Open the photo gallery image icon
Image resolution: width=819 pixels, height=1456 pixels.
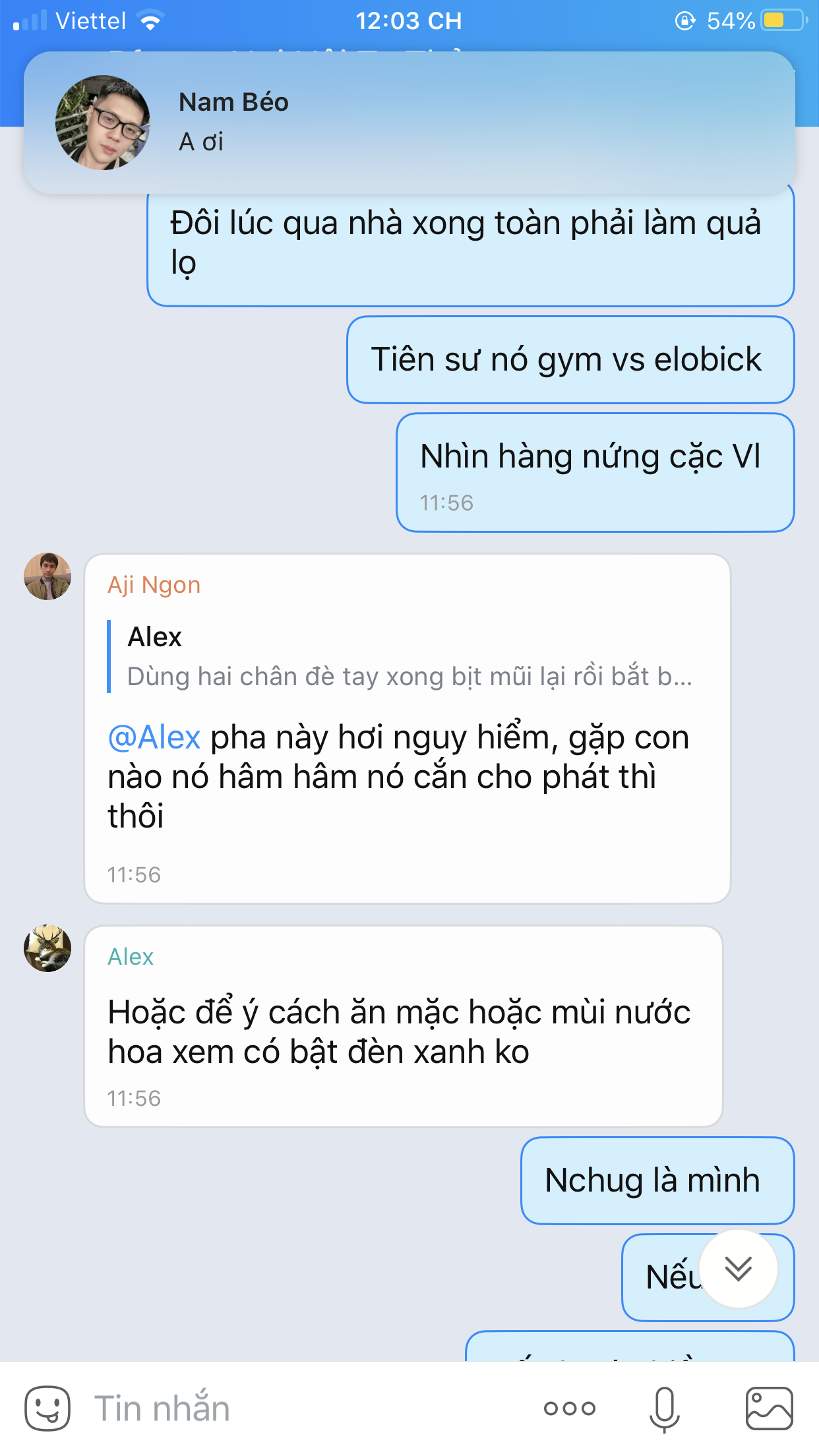coord(770,1409)
